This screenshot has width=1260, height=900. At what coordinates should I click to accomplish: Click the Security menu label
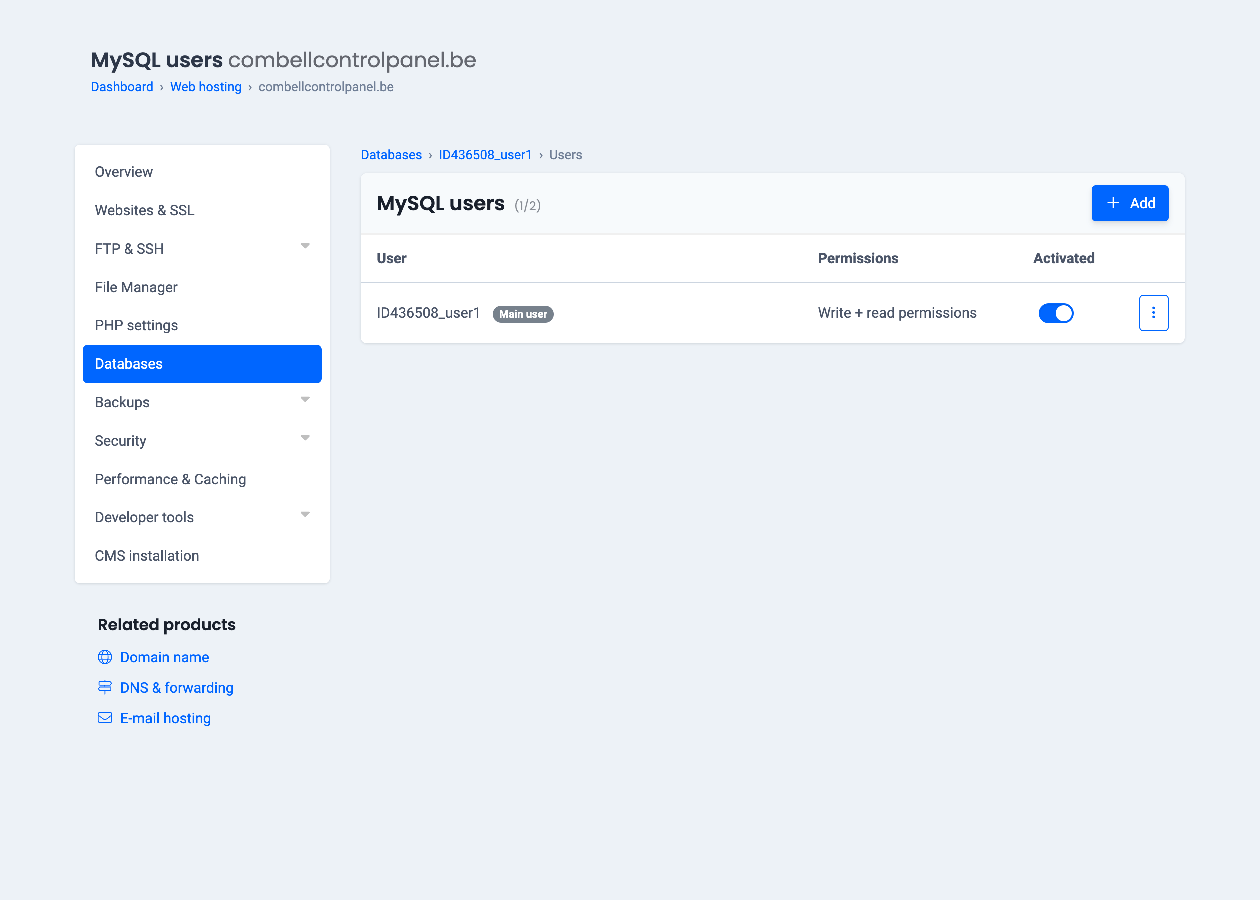pyautogui.click(x=120, y=441)
